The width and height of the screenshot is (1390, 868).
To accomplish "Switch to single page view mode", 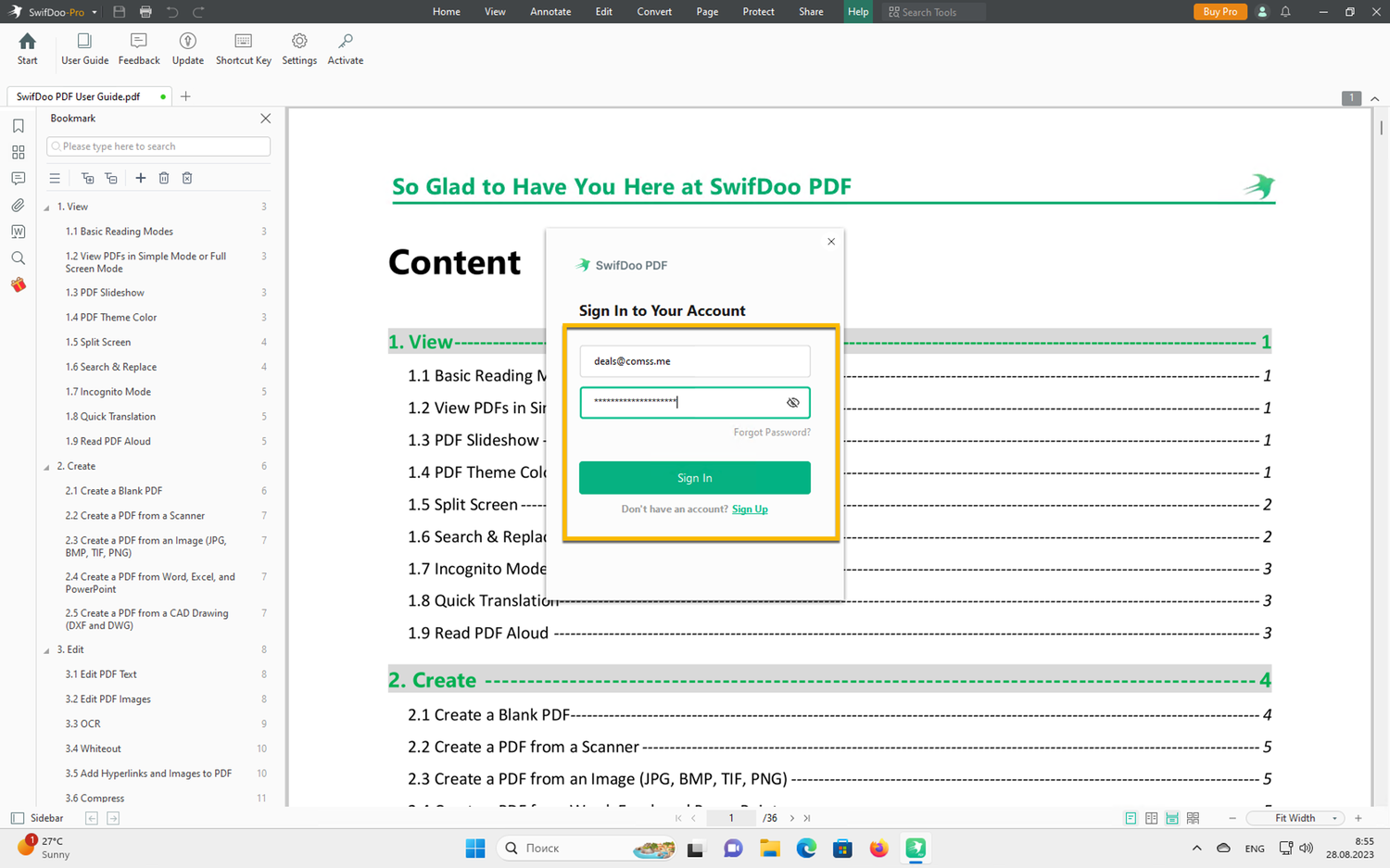I will 1131,818.
